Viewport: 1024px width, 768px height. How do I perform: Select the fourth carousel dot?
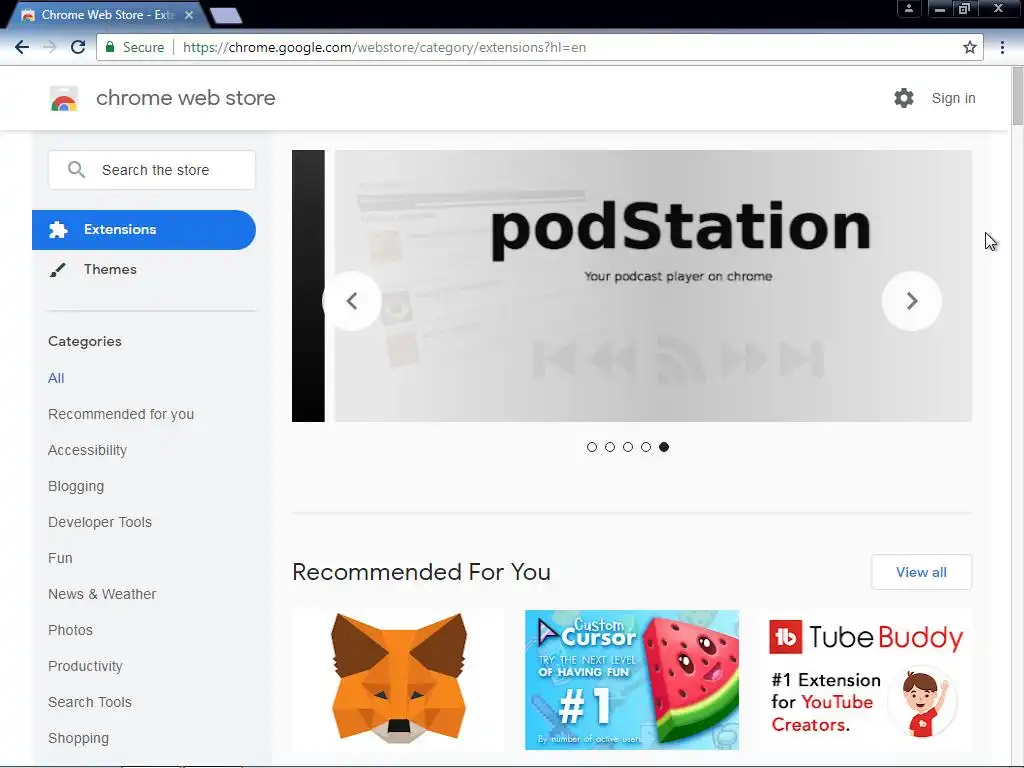point(646,447)
